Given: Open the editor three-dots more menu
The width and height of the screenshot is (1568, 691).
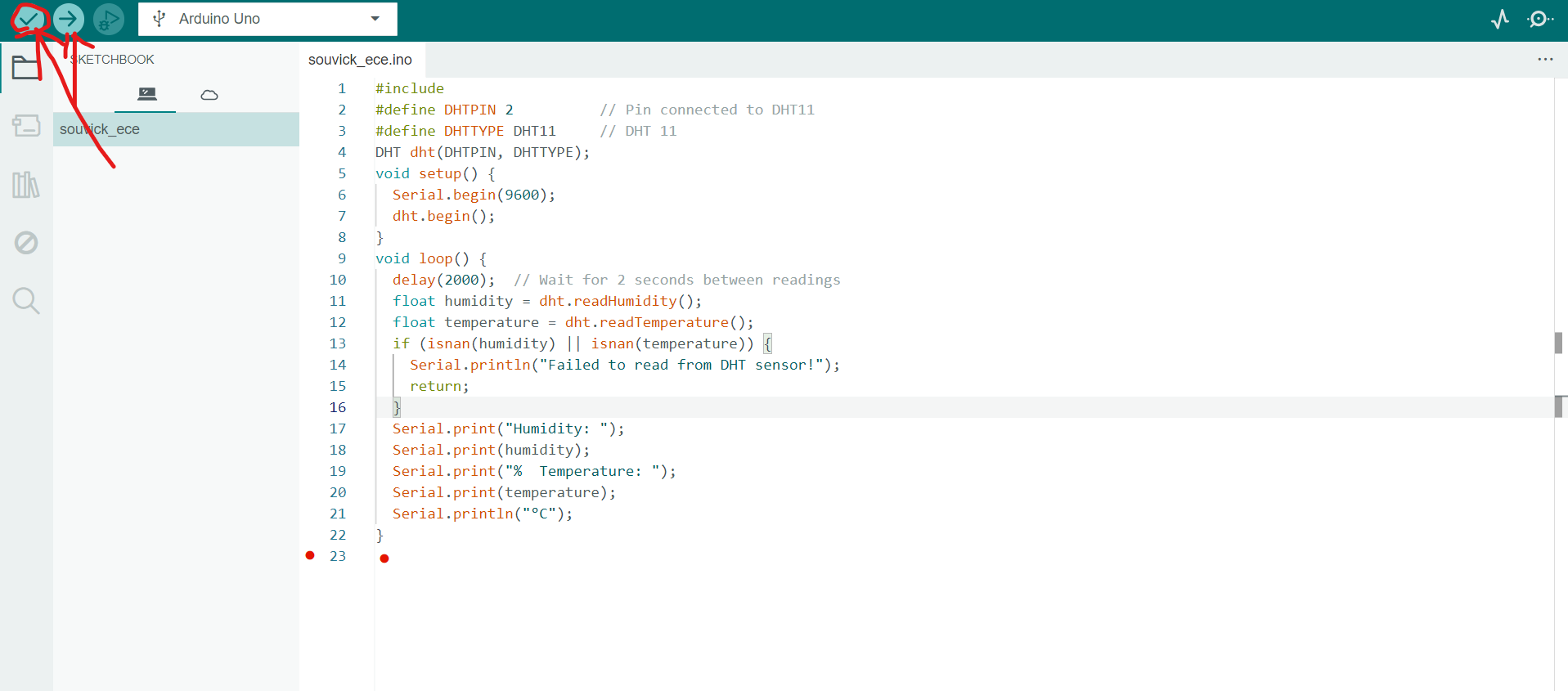Looking at the screenshot, I should coord(1544,59).
